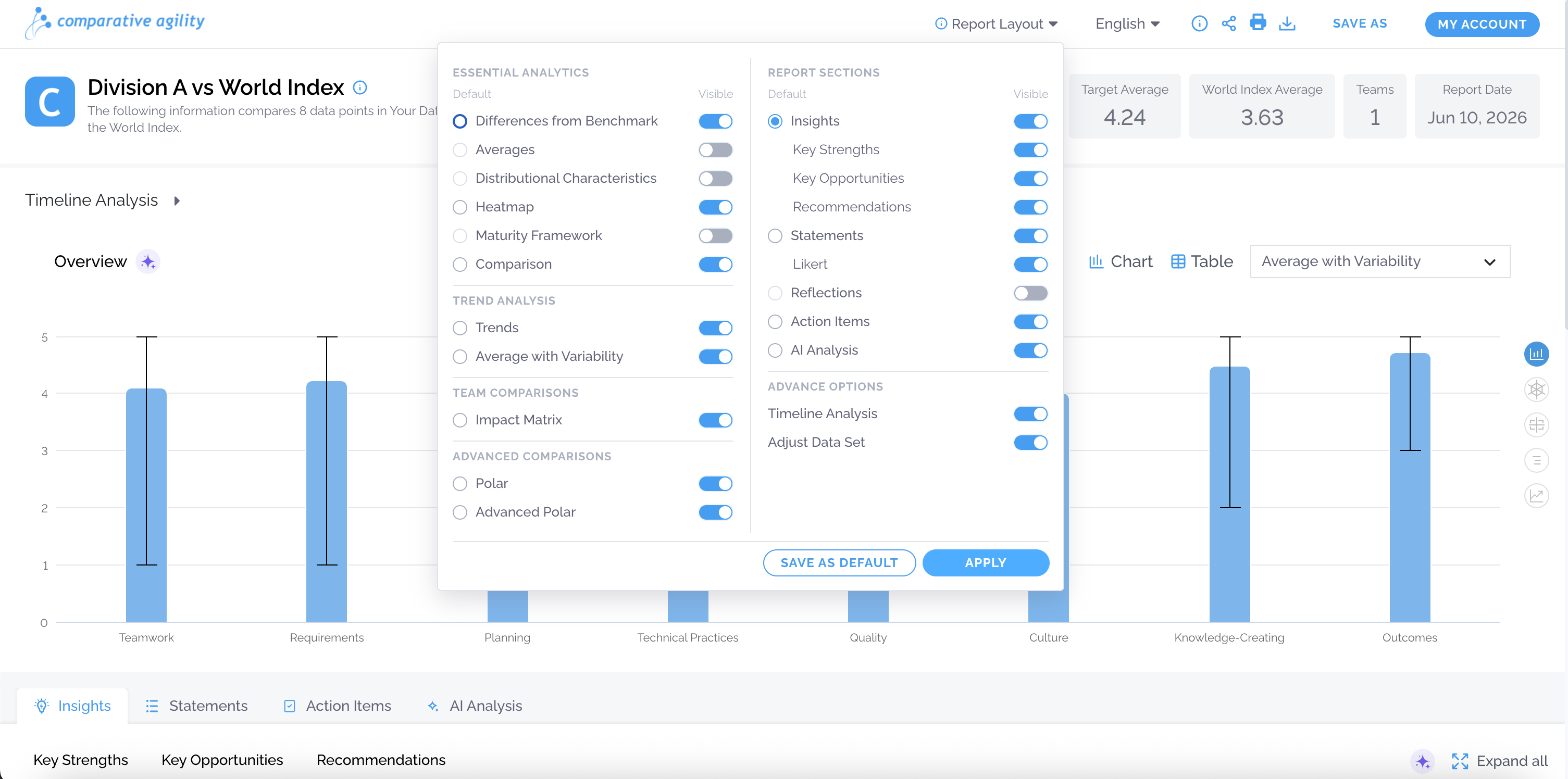This screenshot has width=1568, height=779.
Task: Click the AI sparkle icon near Expand all
Action: click(1423, 761)
